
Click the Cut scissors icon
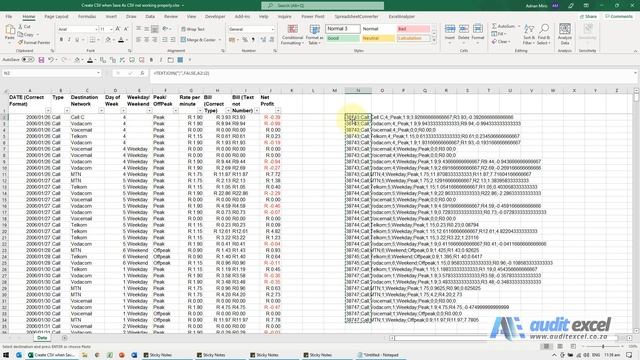(21, 27)
